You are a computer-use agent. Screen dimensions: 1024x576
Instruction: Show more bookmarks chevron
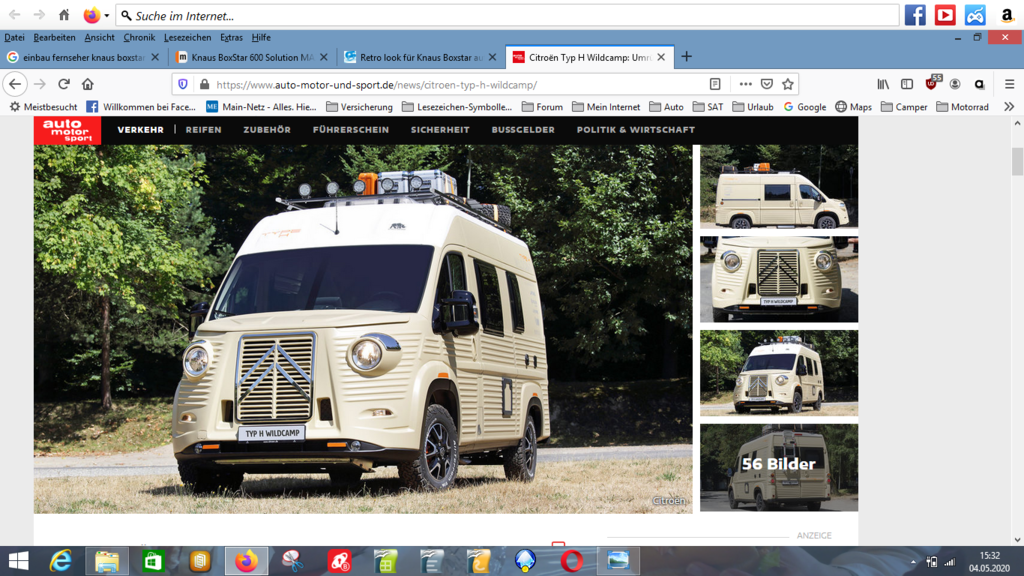(1009, 106)
